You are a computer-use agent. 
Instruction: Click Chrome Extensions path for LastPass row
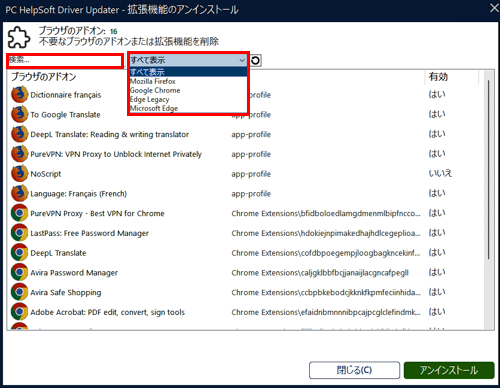coord(326,233)
